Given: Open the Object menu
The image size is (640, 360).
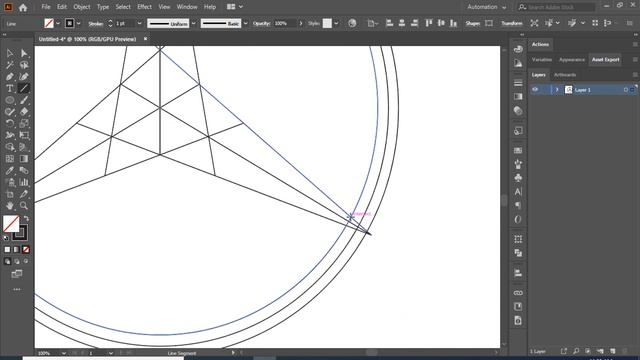Looking at the screenshot, I should pos(82,7).
